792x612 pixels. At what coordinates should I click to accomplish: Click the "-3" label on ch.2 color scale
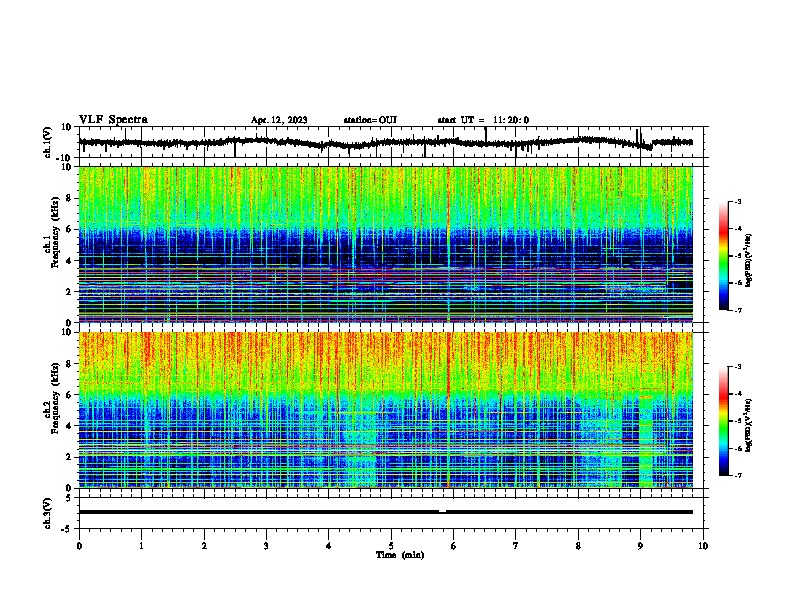point(738,367)
